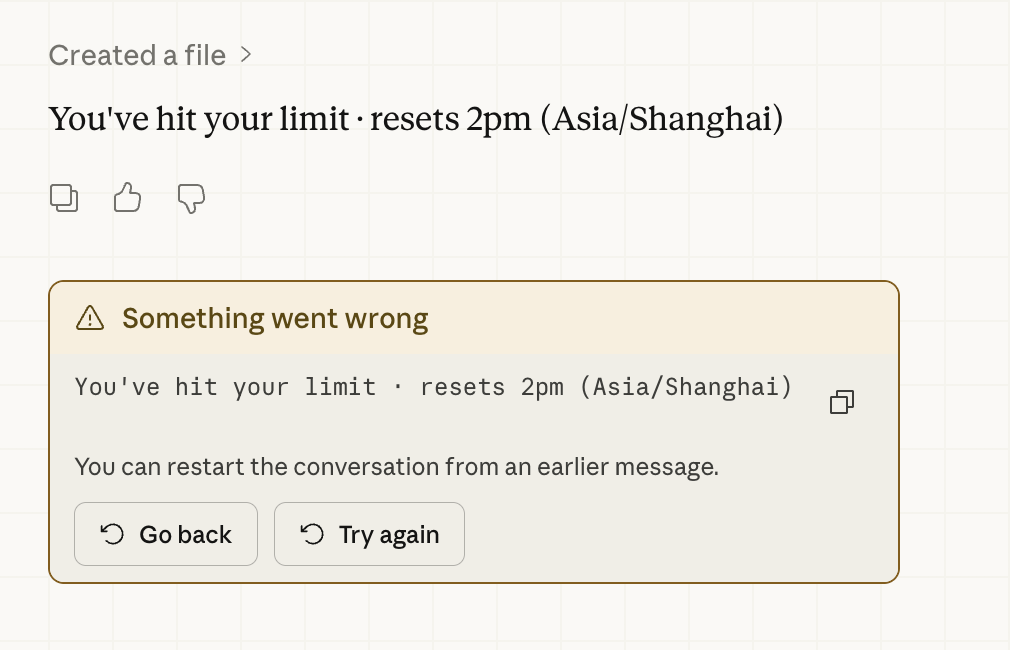Image resolution: width=1010 pixels, height=650 pixels.
Task: Expand the chevron beside "Created a file"
Action: point(246,55)
